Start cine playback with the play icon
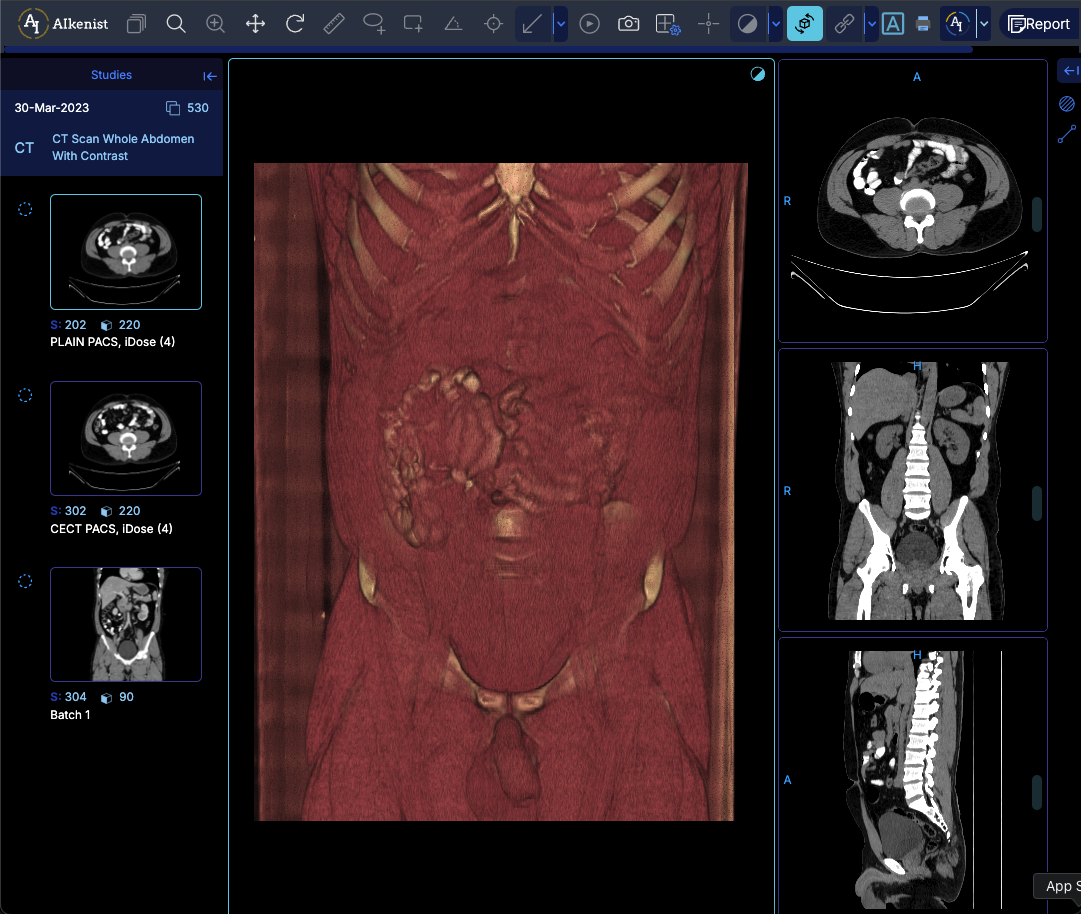 coord(589,23)
